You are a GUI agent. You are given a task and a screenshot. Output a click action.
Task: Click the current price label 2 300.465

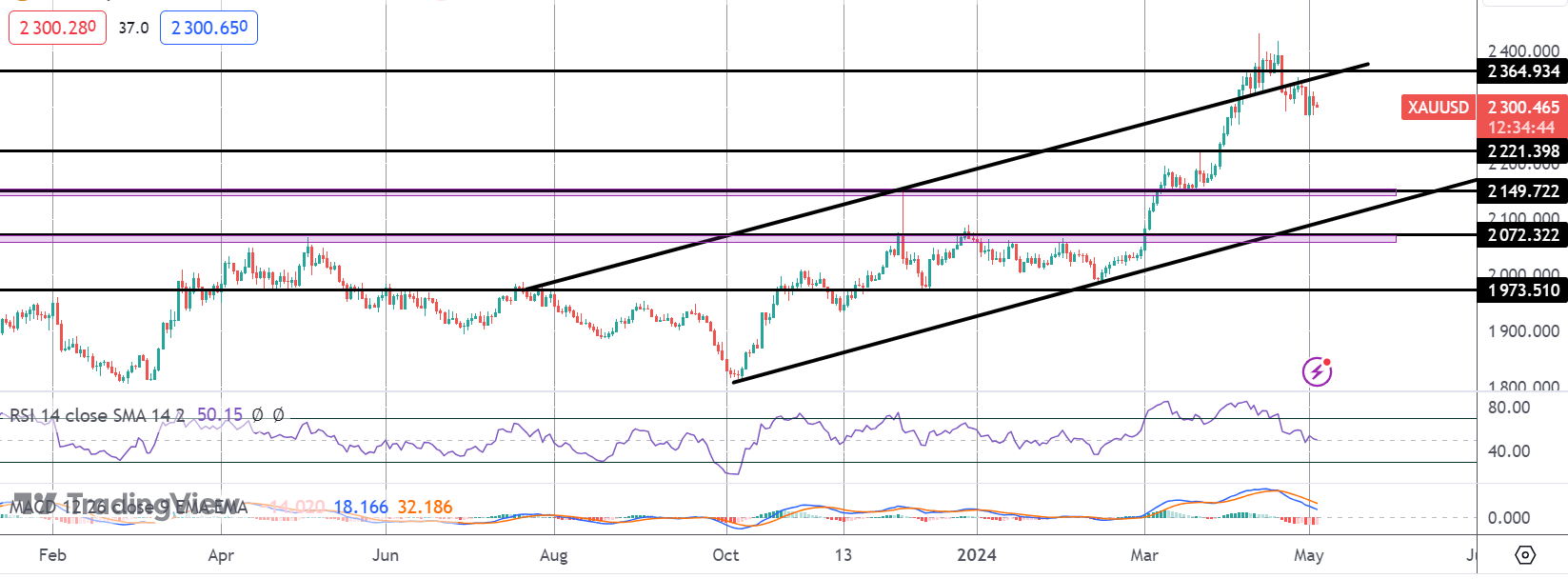tap(1523, 108)
